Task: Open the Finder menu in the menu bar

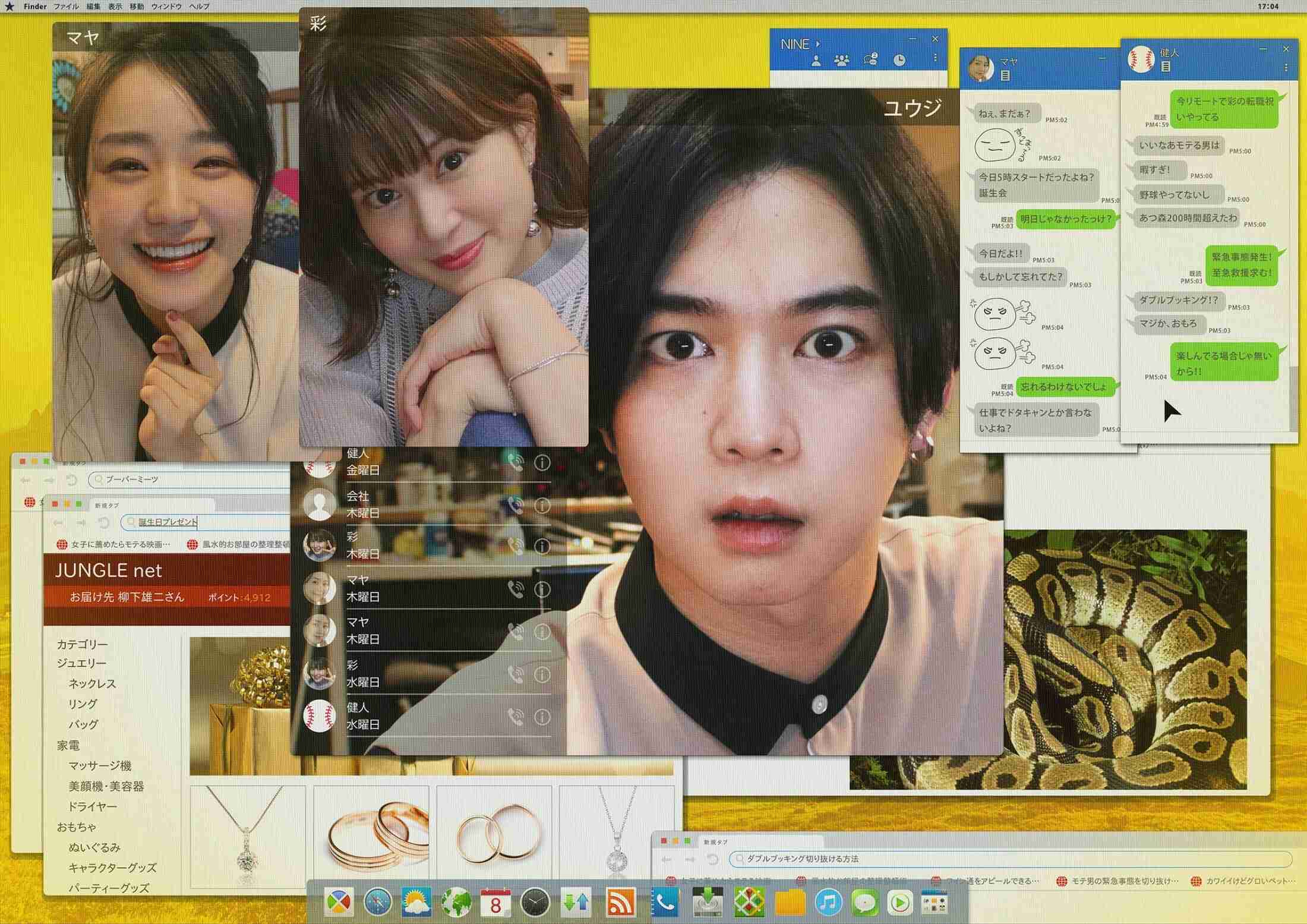Action: tap(35, 7)
